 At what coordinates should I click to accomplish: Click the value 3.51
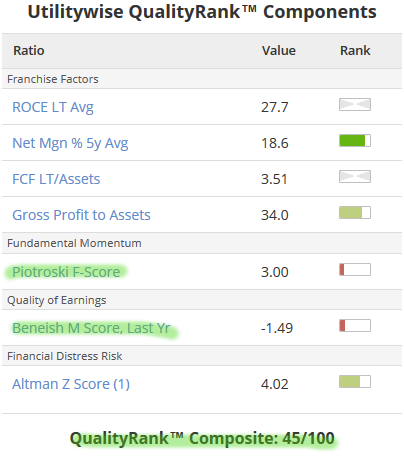click(x=274, y=179)
